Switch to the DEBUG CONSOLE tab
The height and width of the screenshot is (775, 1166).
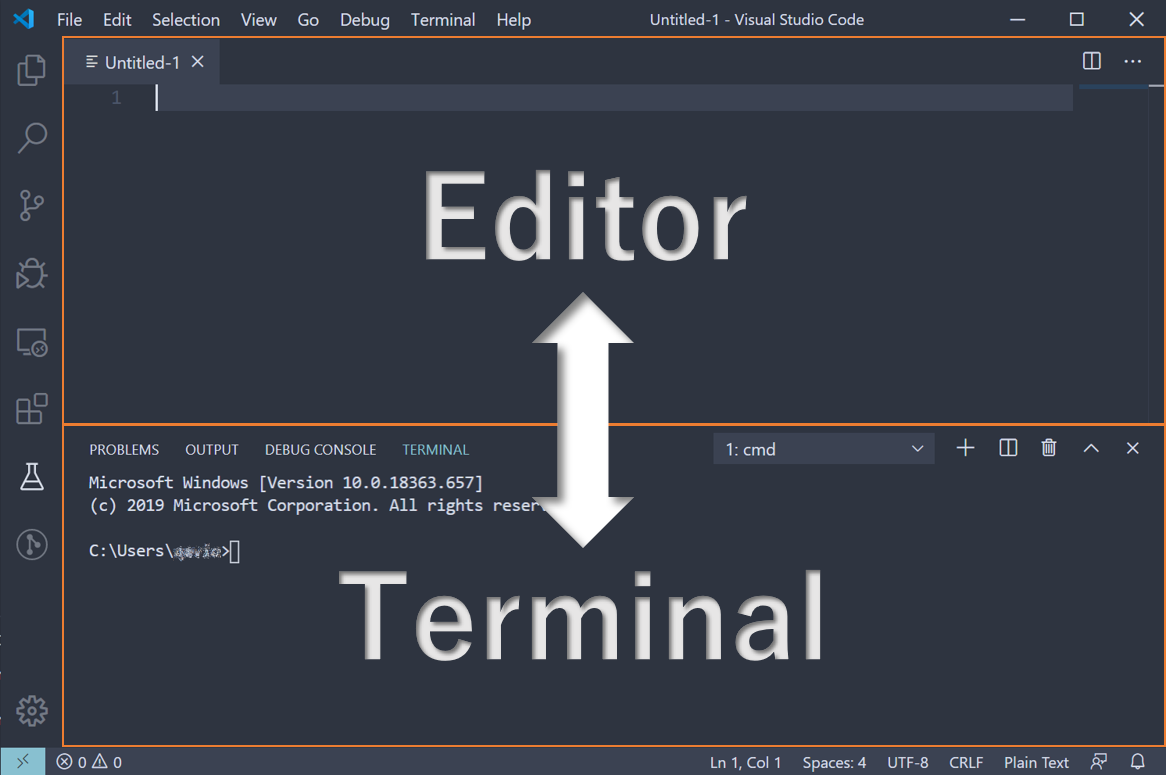[x=321, y=450]
